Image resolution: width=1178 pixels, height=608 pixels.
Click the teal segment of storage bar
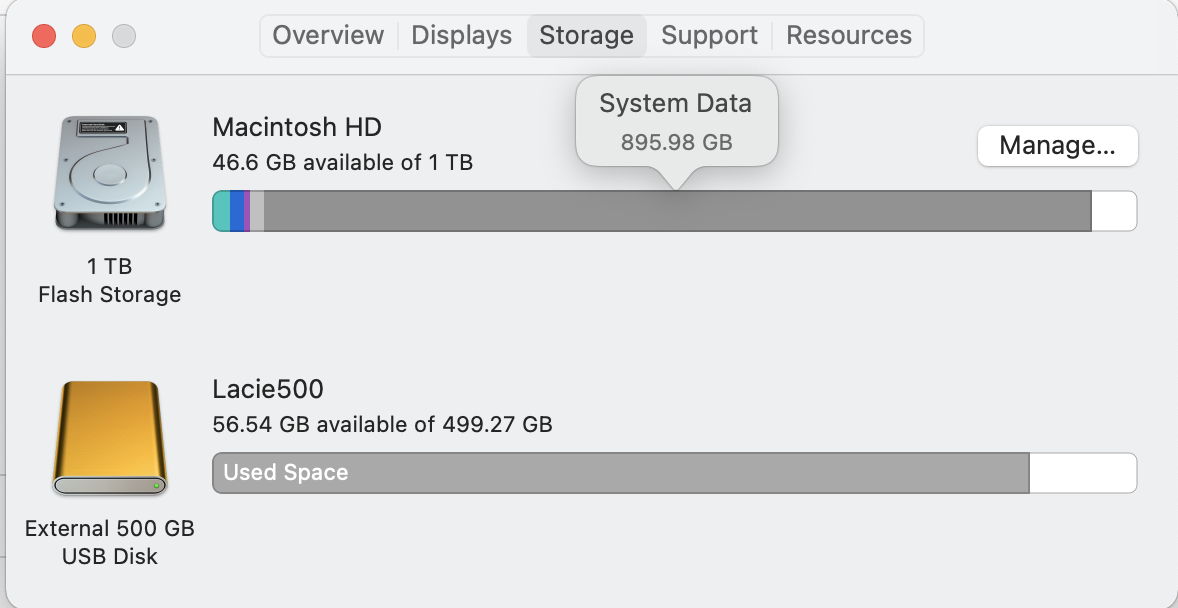point(222,212)
